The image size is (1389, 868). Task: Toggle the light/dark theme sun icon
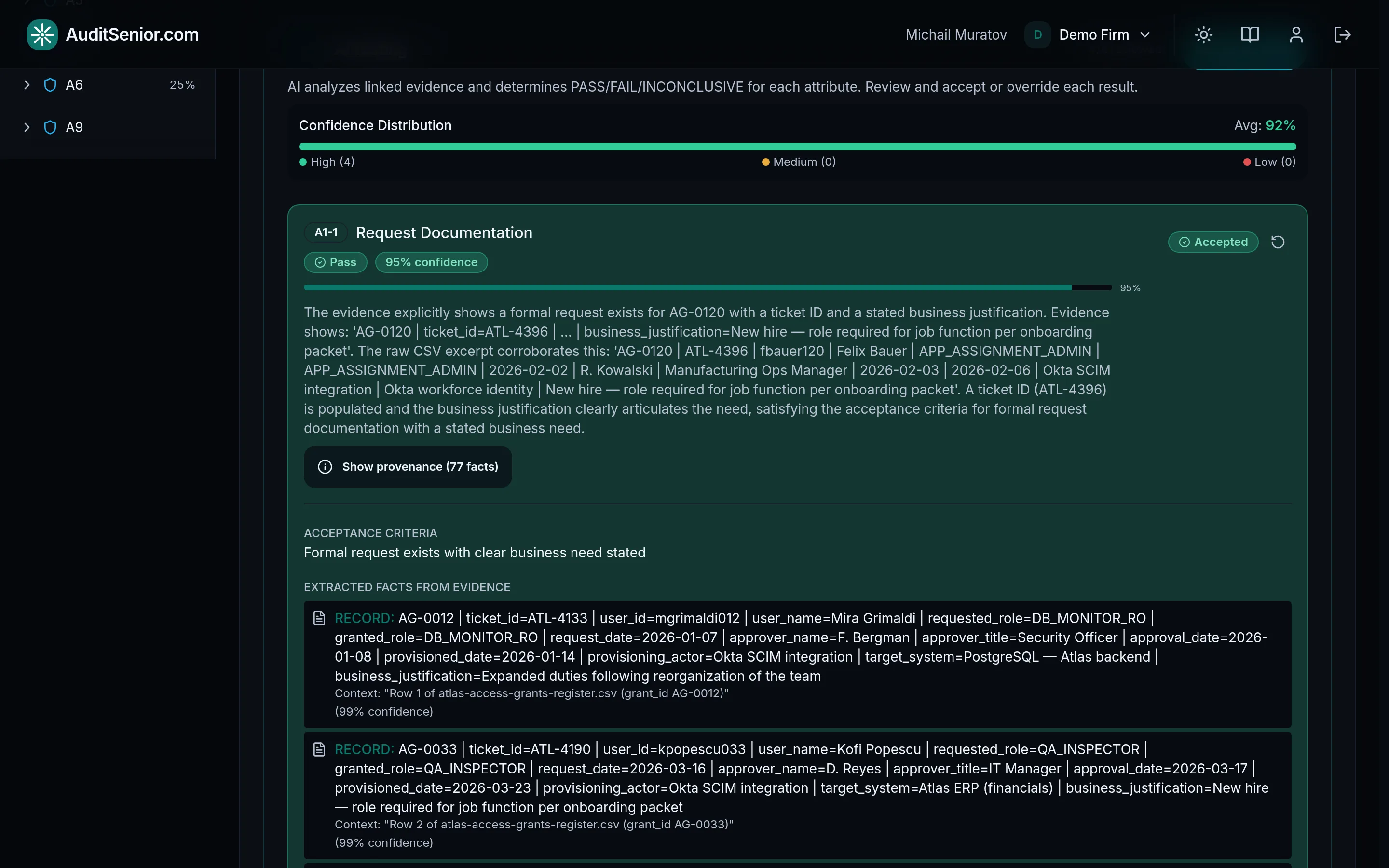tap(1204, 34)
